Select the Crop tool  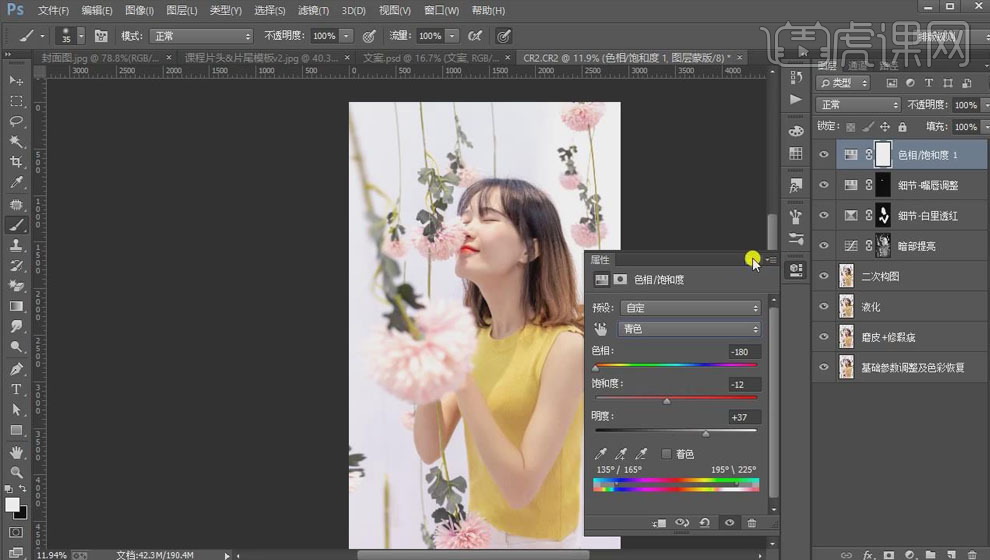pos(16,162)
